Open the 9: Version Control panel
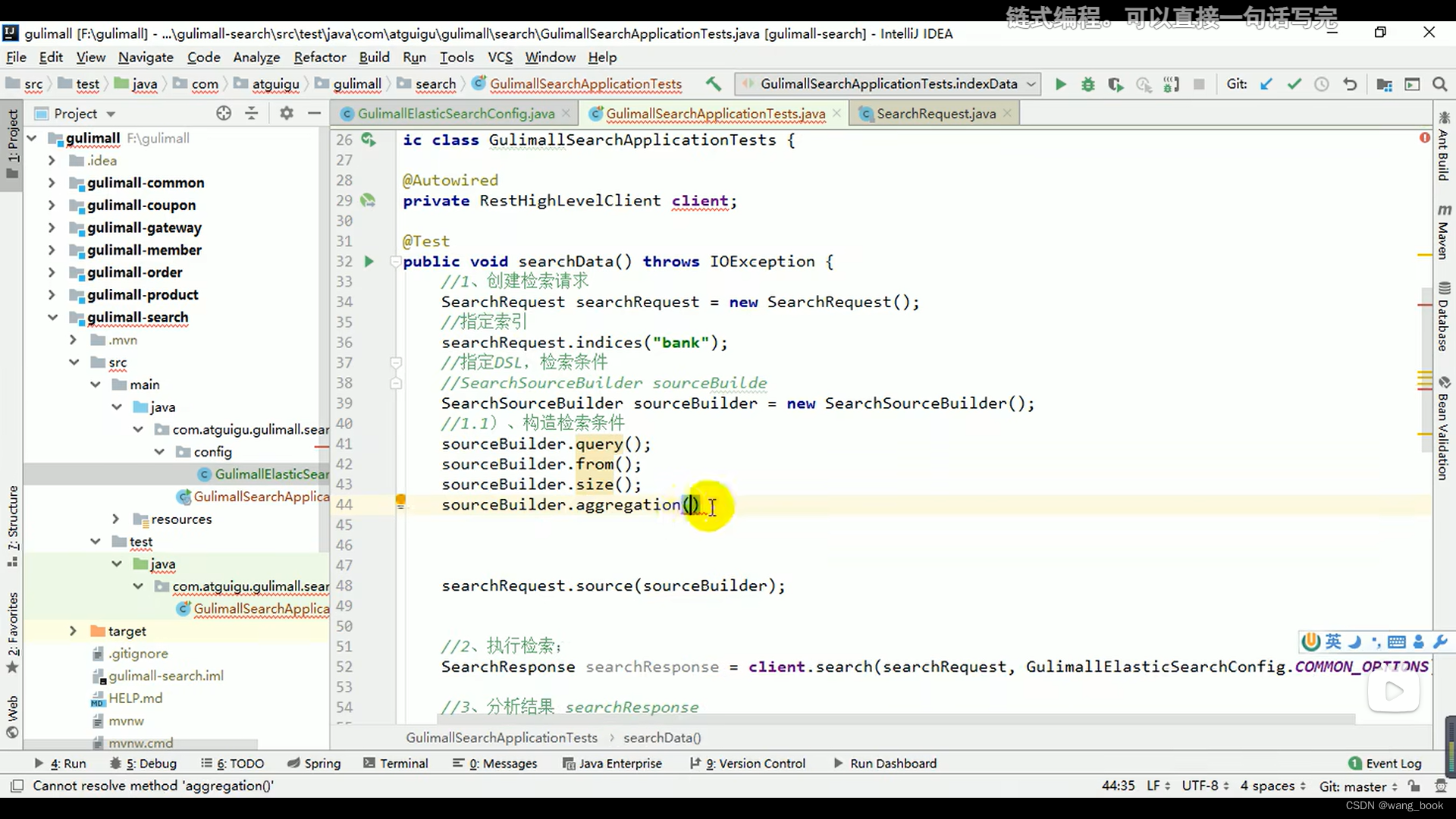Viewport: 1456px width, 819px height. pos(748,764)
